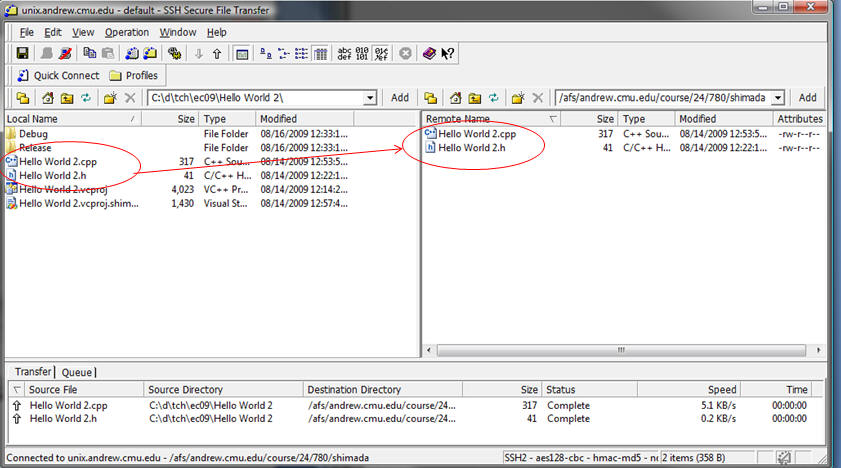This screenshot has height=468, width=841.
Task: Click the Save settings floppy icon
Action: [23, 53]
